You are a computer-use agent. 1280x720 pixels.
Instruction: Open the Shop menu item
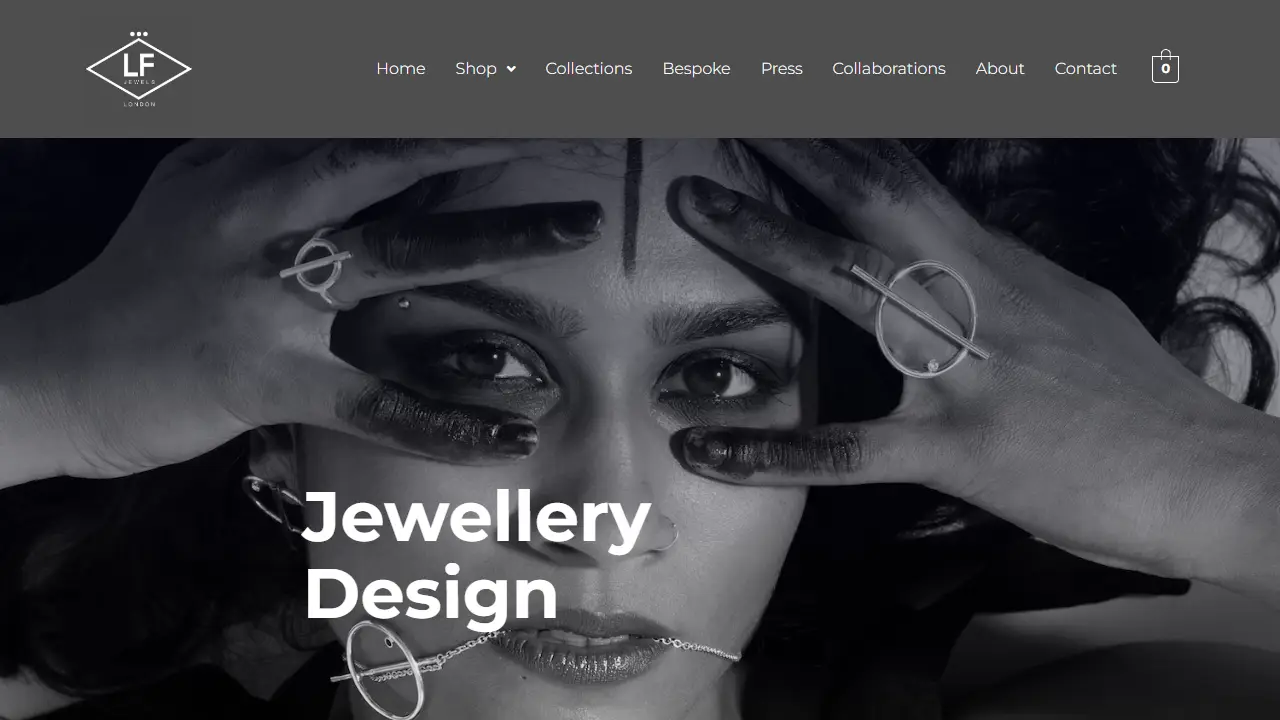(x=476, y=68)
